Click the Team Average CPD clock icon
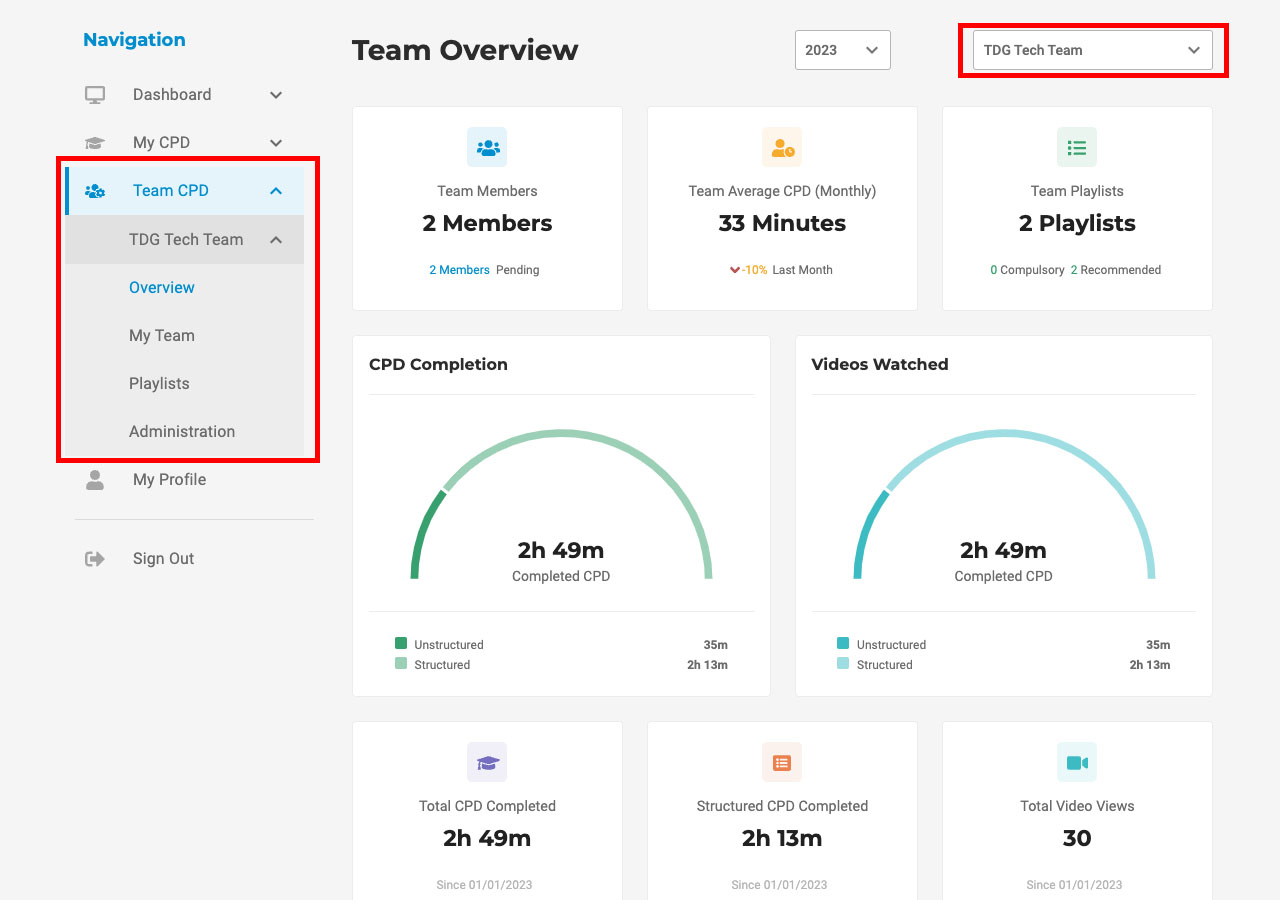Viewport: 1280px width, 900px height. point(782,147)
